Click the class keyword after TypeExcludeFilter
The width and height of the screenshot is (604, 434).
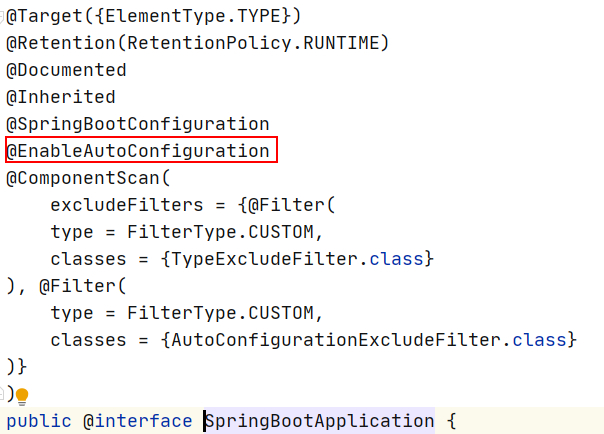click(x=397, y=260)
